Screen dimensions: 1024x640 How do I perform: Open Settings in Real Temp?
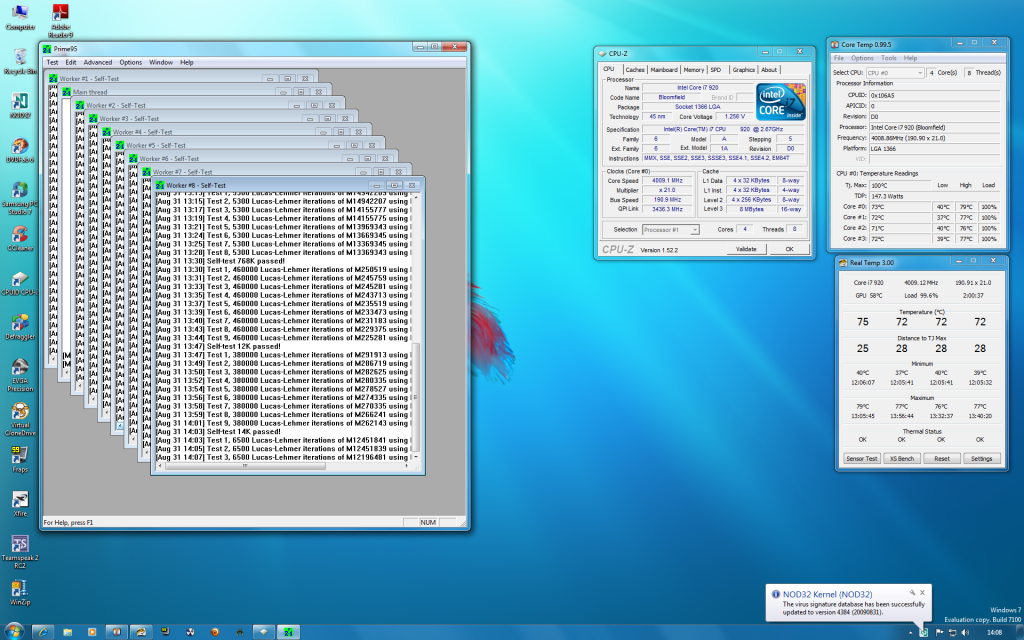pos(982,458)
